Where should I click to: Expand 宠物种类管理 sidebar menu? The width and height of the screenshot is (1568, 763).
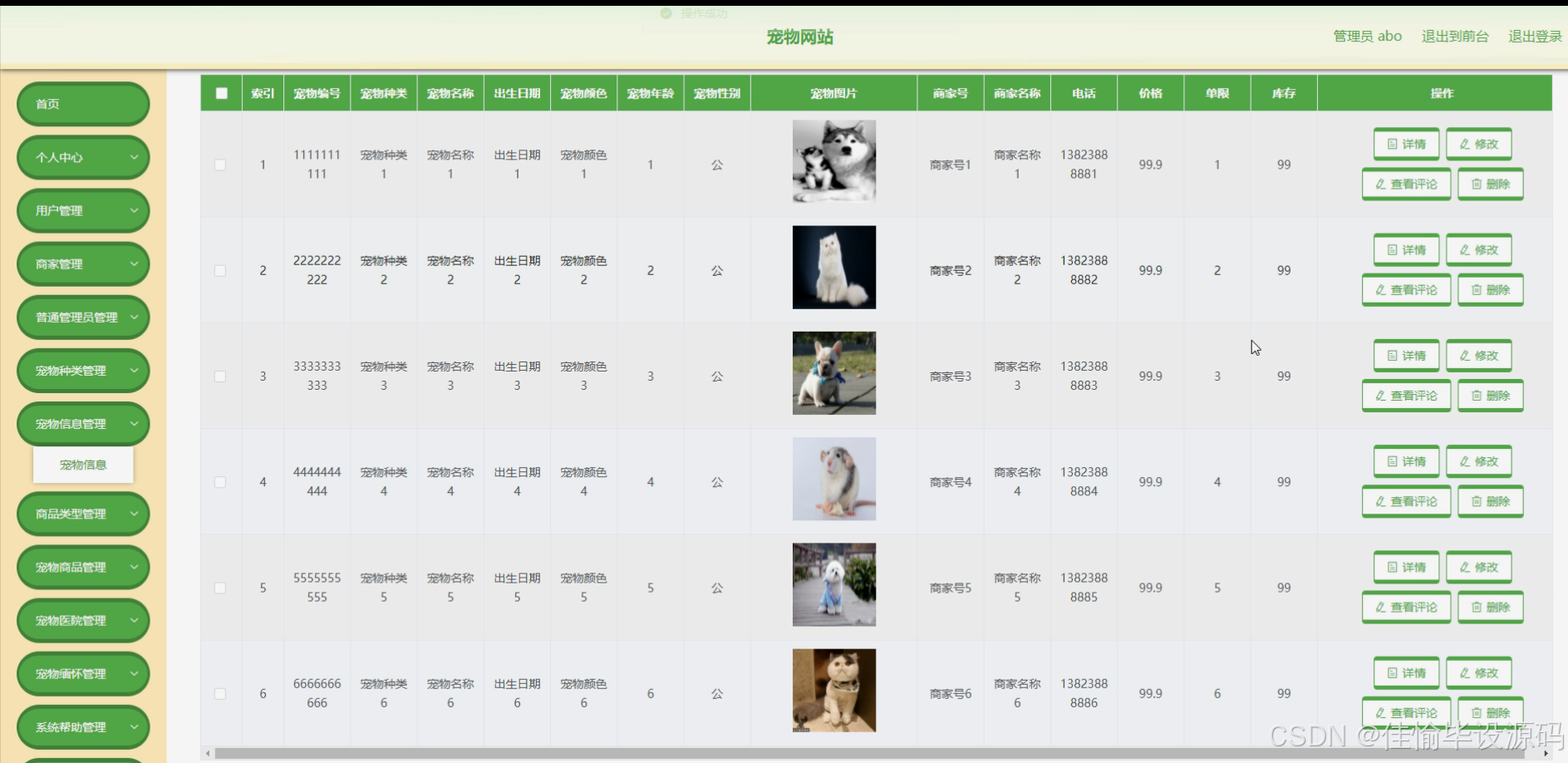[x=83, y=370]
